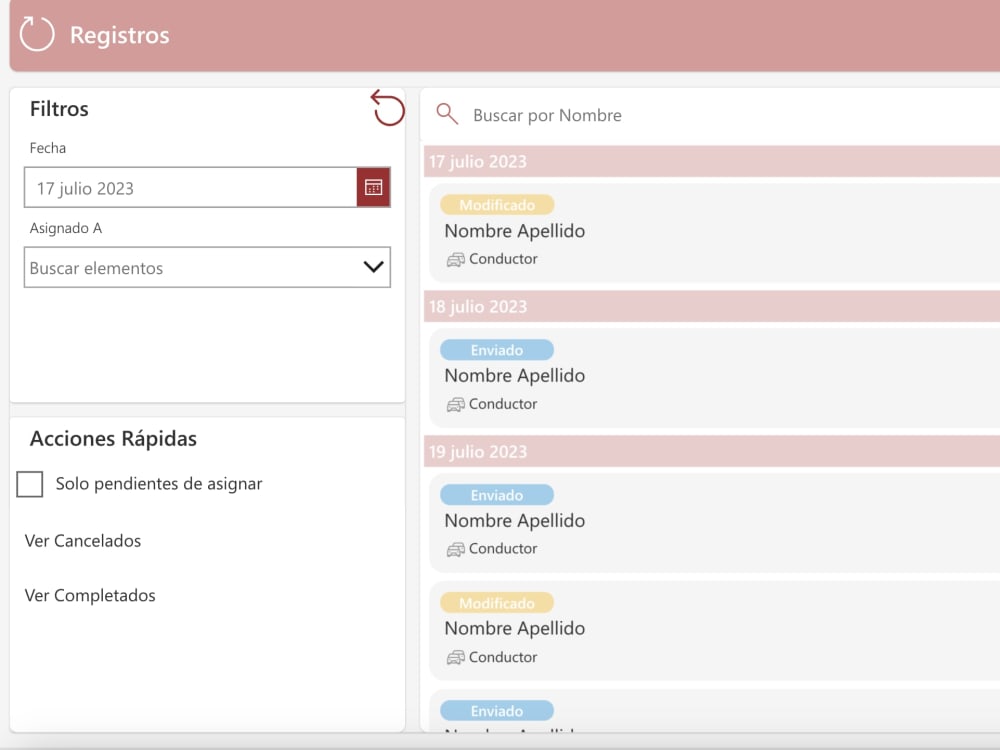Viewport: 1000px width, 750px height.
Task: Select the Enviado badge under 18 julio 2023
Action: 497,349
